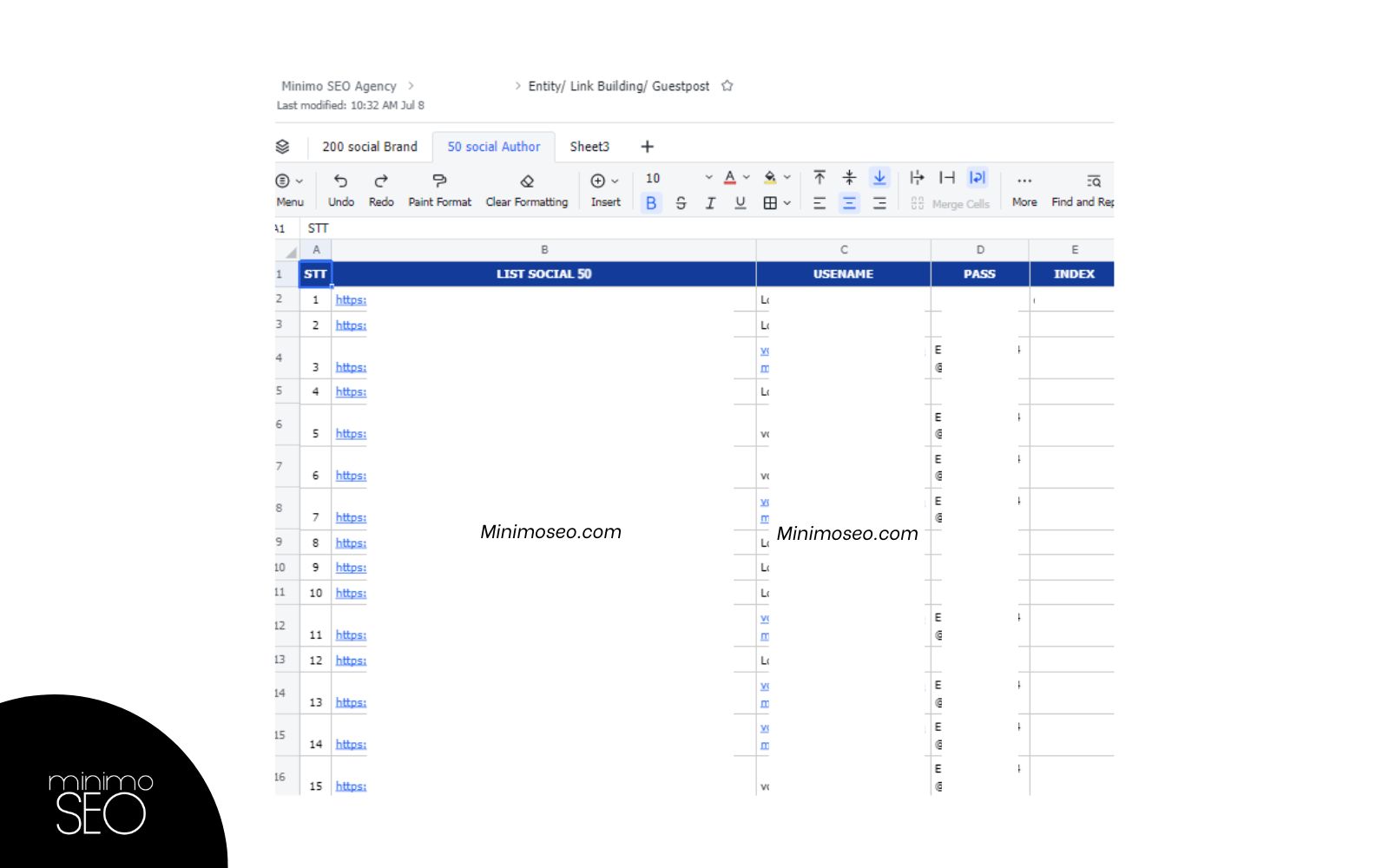Image resolution: width=1389 pixels, height=868 pixels.
Task: Expand font color options arrow
Action: (x=747, y=178)
